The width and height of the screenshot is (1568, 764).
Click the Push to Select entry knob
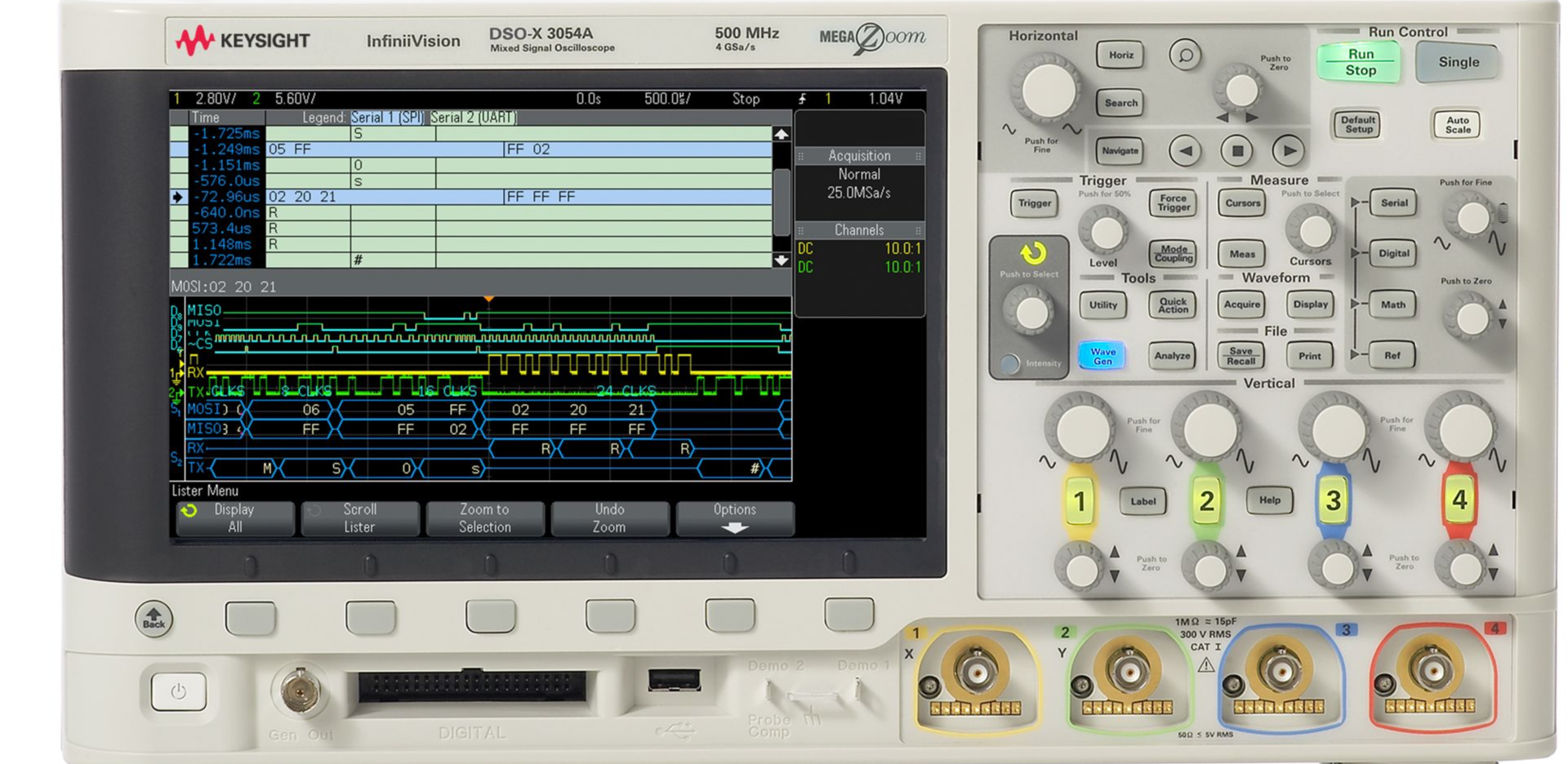click(1029, 312)
